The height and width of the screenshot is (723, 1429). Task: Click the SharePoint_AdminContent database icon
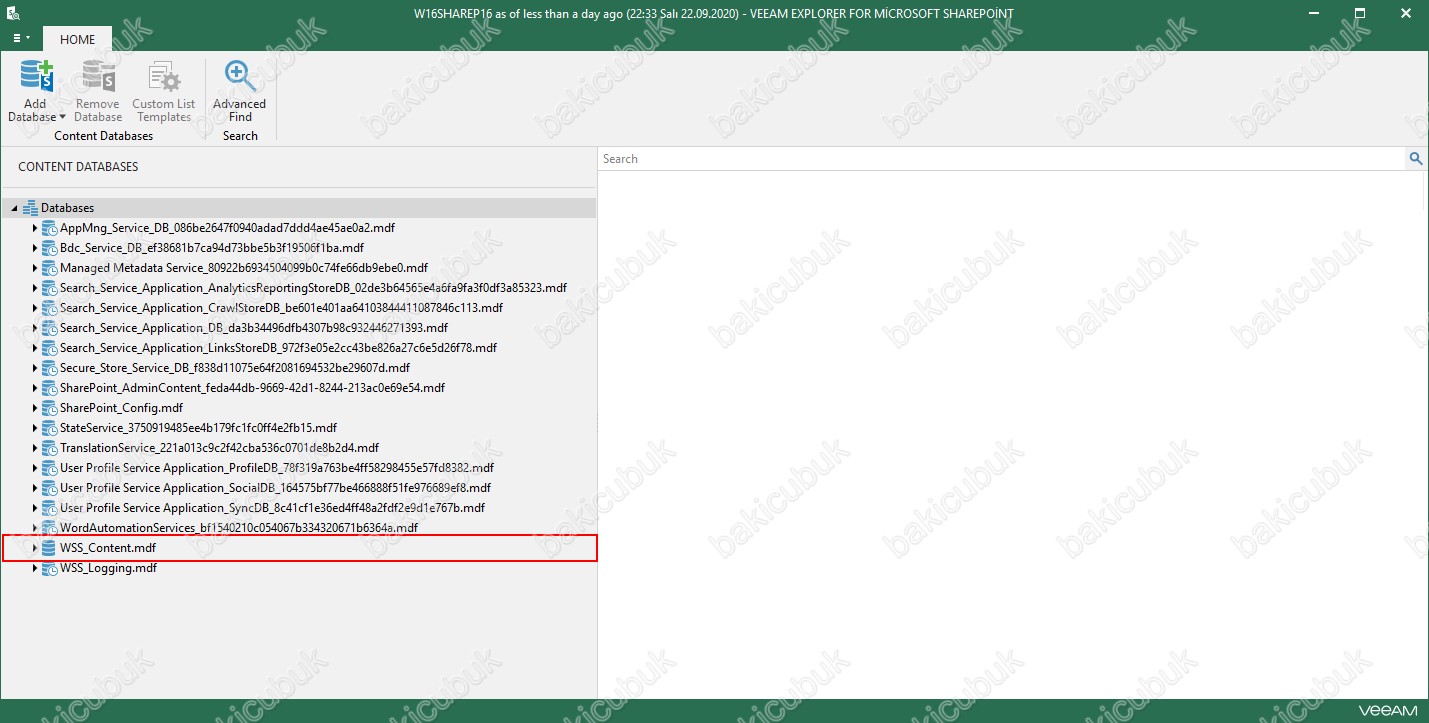pyautogui.click(x=49, y=388)
